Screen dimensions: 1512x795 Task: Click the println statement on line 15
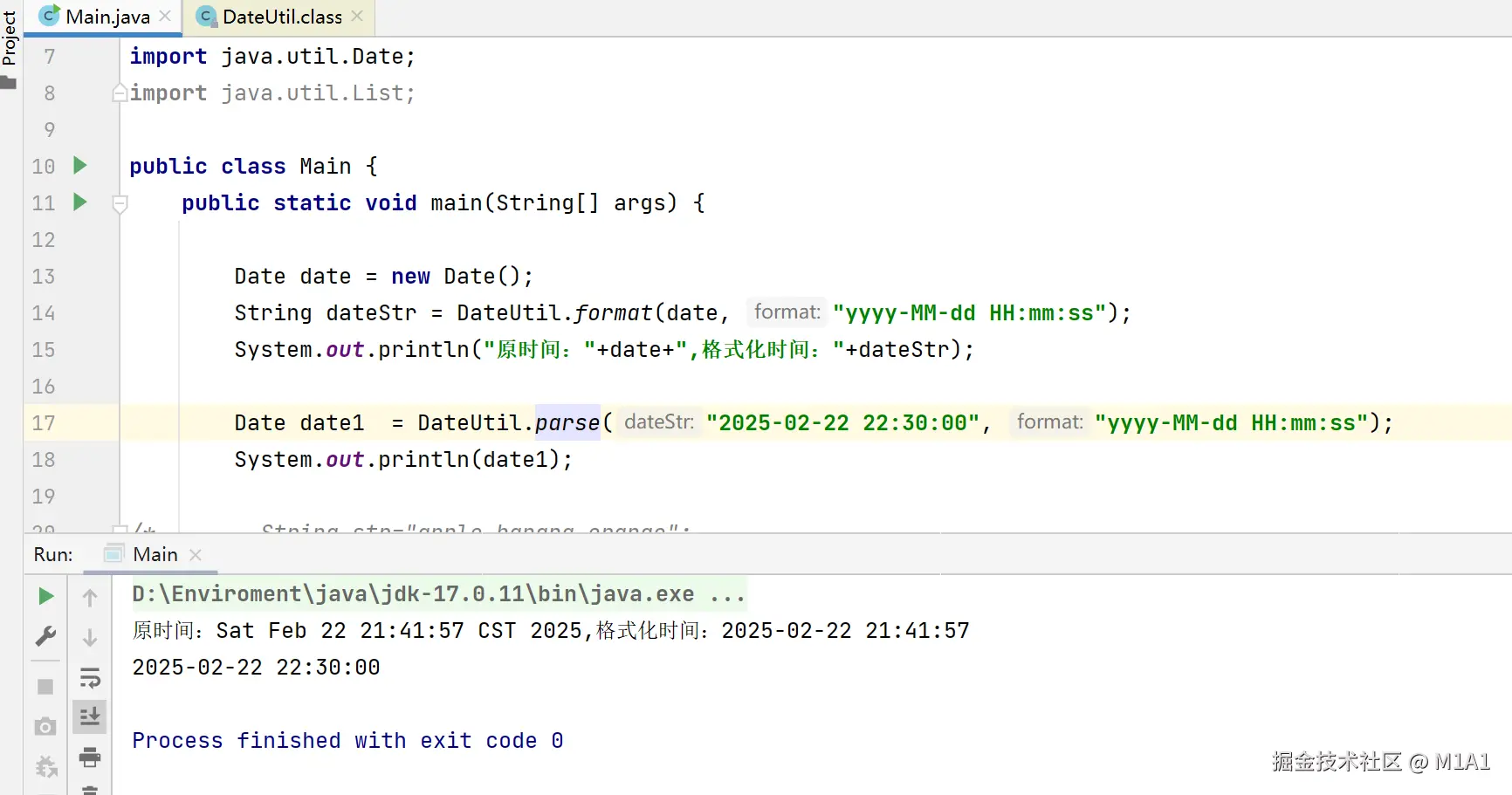[x=604, y=350]
